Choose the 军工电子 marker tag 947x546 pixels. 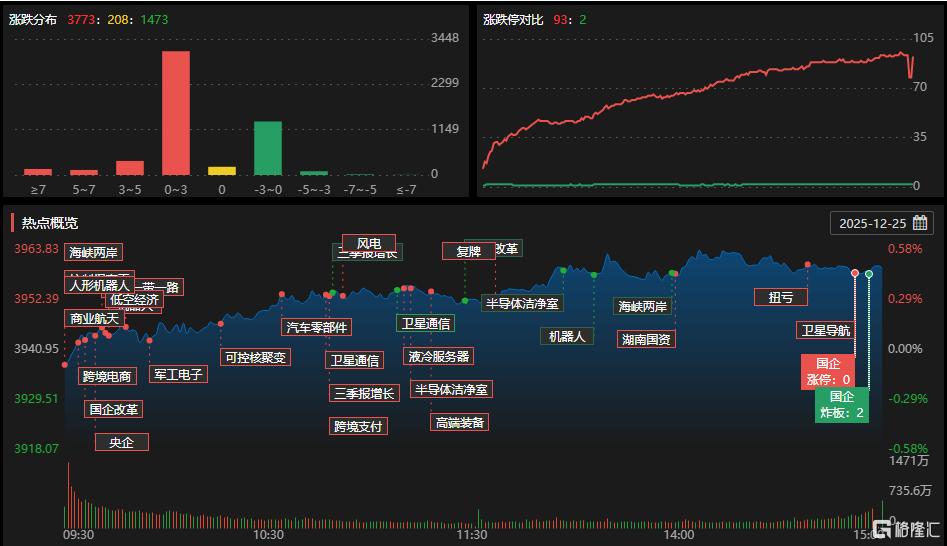178,374
